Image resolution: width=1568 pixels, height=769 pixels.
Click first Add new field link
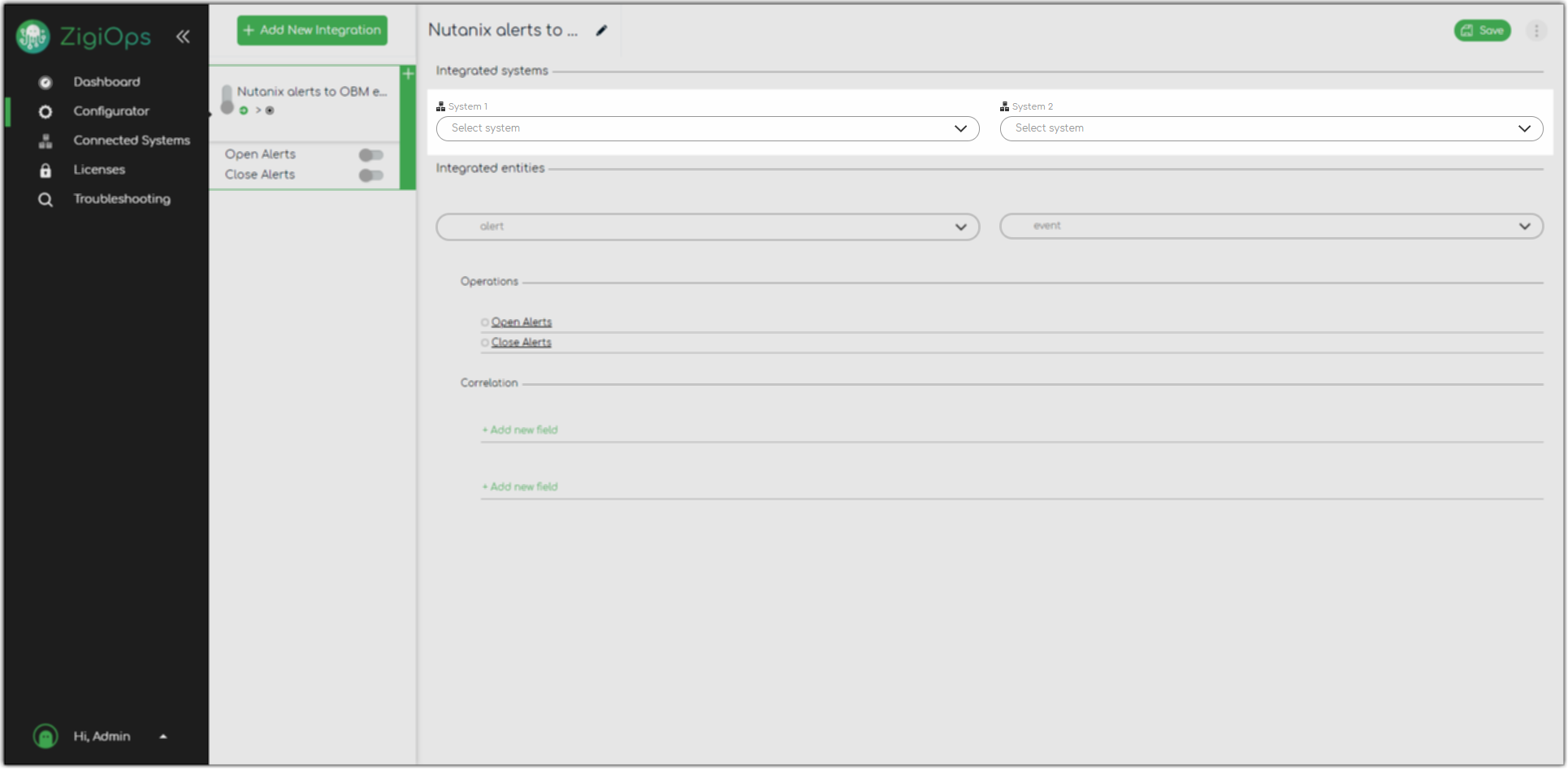click(x=520, y=430)
